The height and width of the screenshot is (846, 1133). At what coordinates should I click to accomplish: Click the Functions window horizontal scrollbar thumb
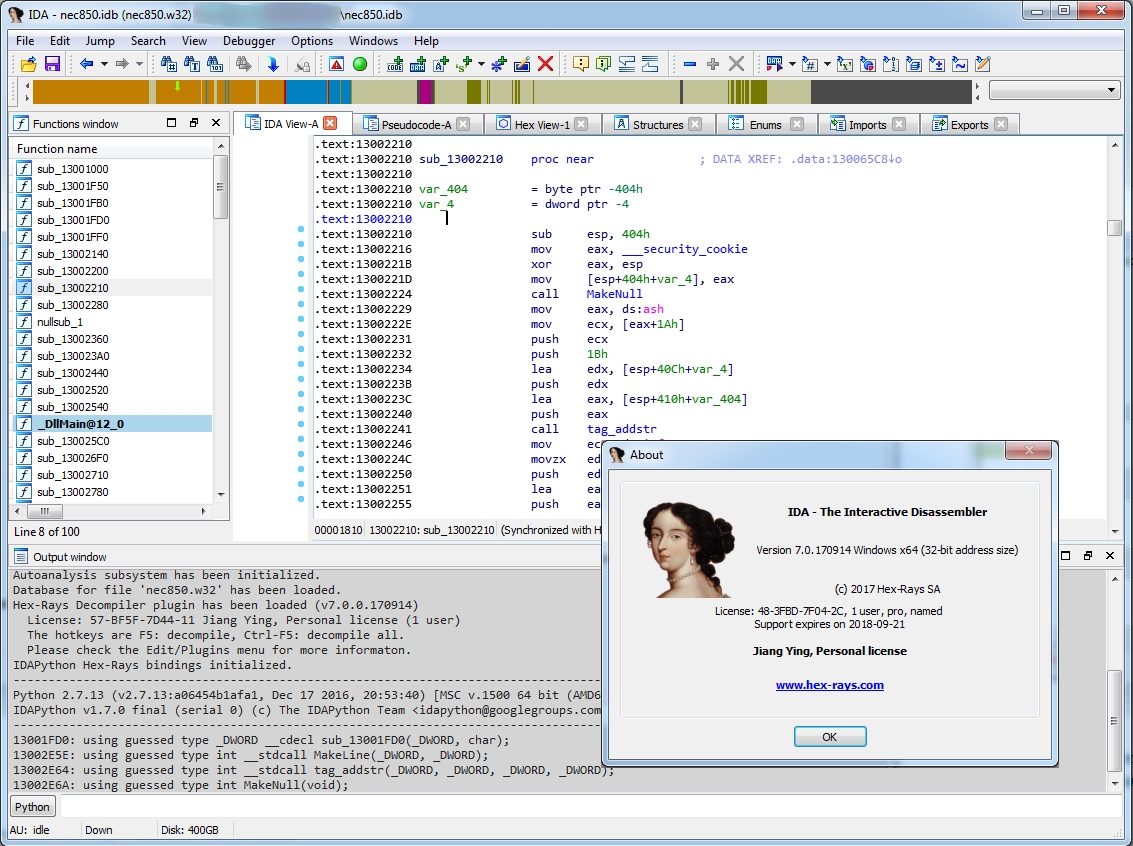pos(45,511)
